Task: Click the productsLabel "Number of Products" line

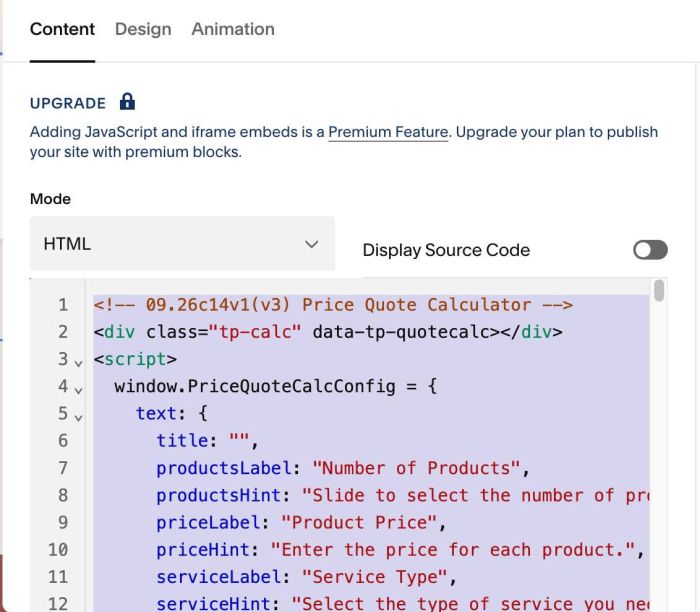Action: point(343,468)
